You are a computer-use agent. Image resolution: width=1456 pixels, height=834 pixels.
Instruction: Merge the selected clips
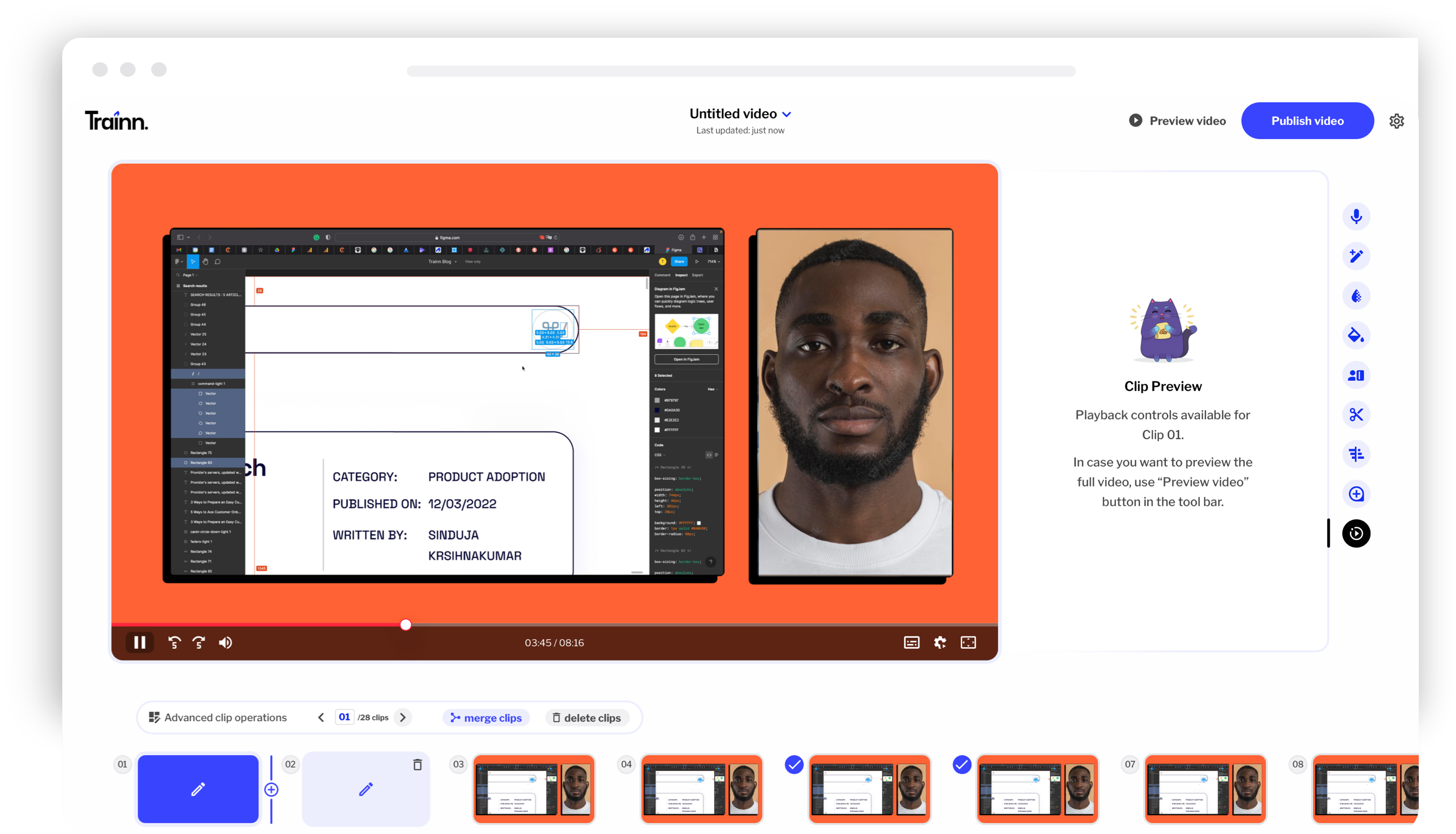486,718
